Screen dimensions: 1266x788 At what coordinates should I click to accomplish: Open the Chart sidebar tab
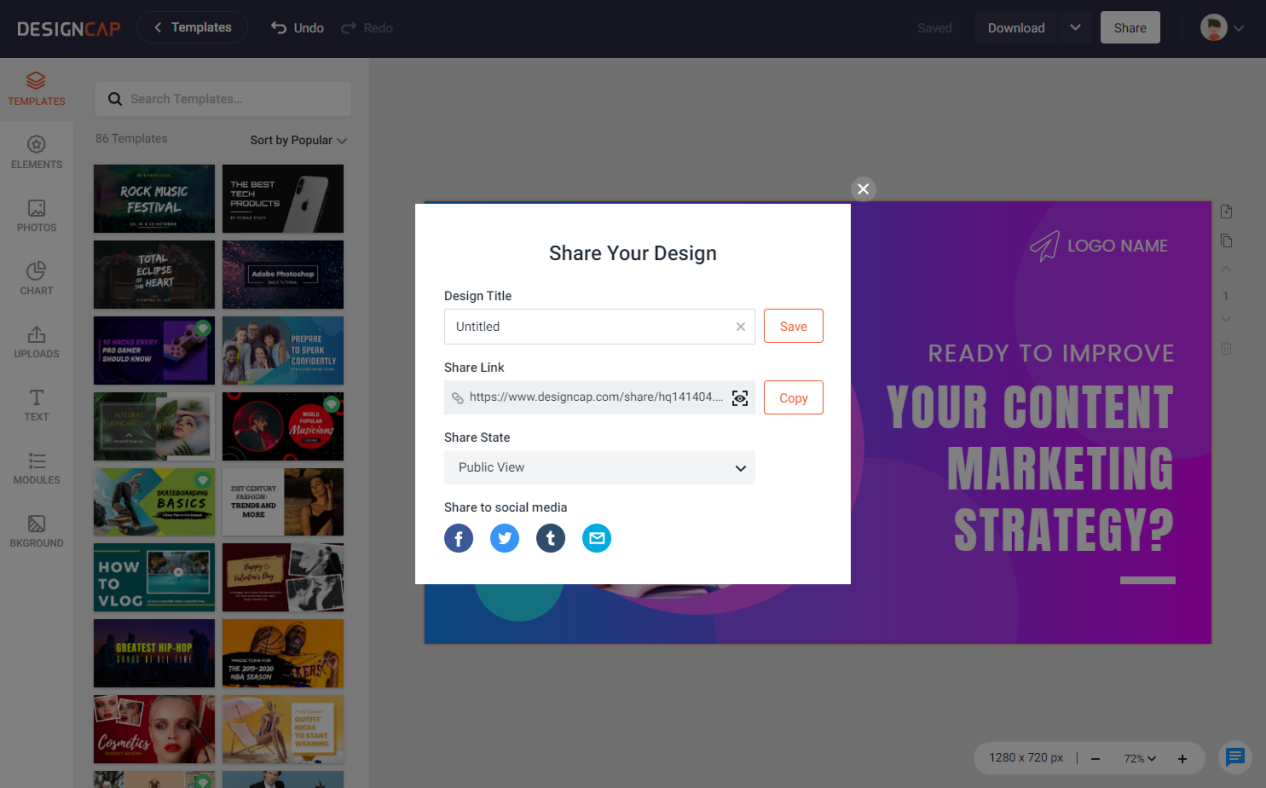pyautogui.click(x=36, y=278)
